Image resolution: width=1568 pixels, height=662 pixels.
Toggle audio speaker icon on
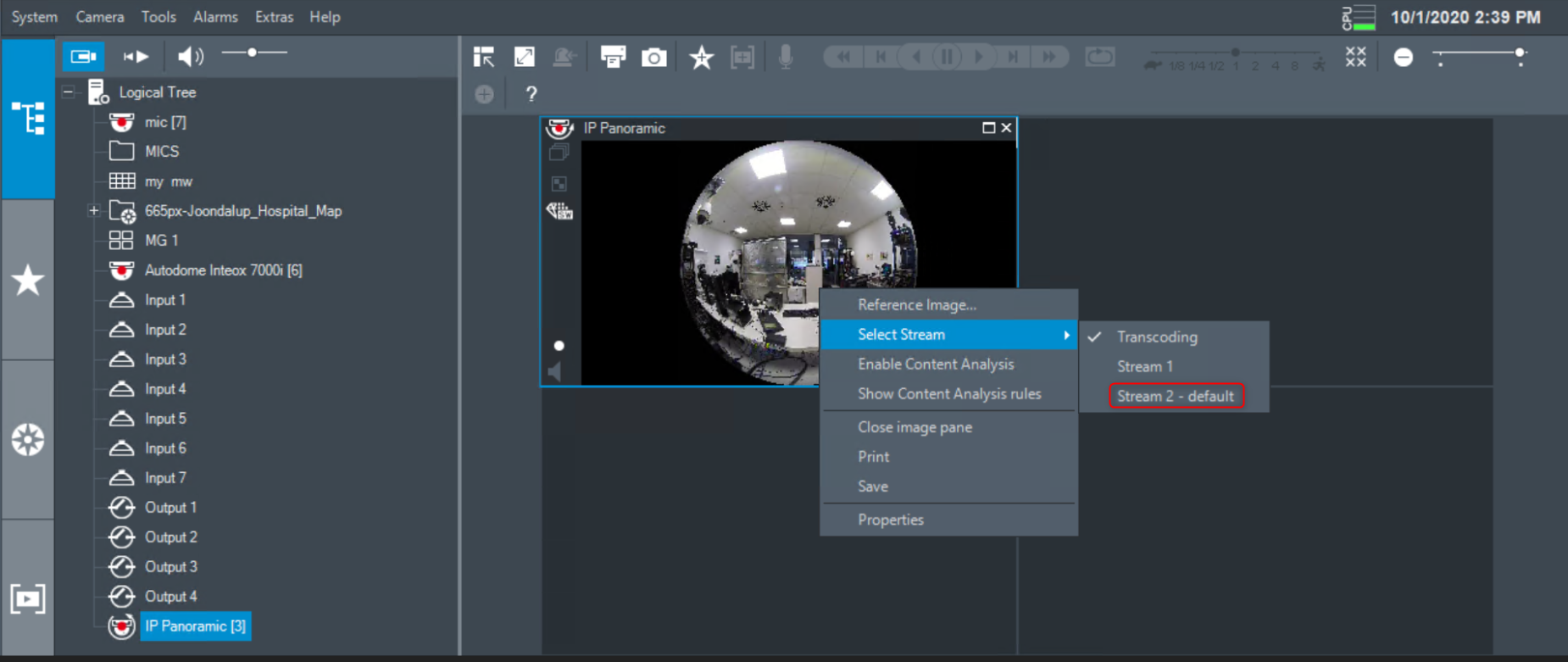click(190, 56)
